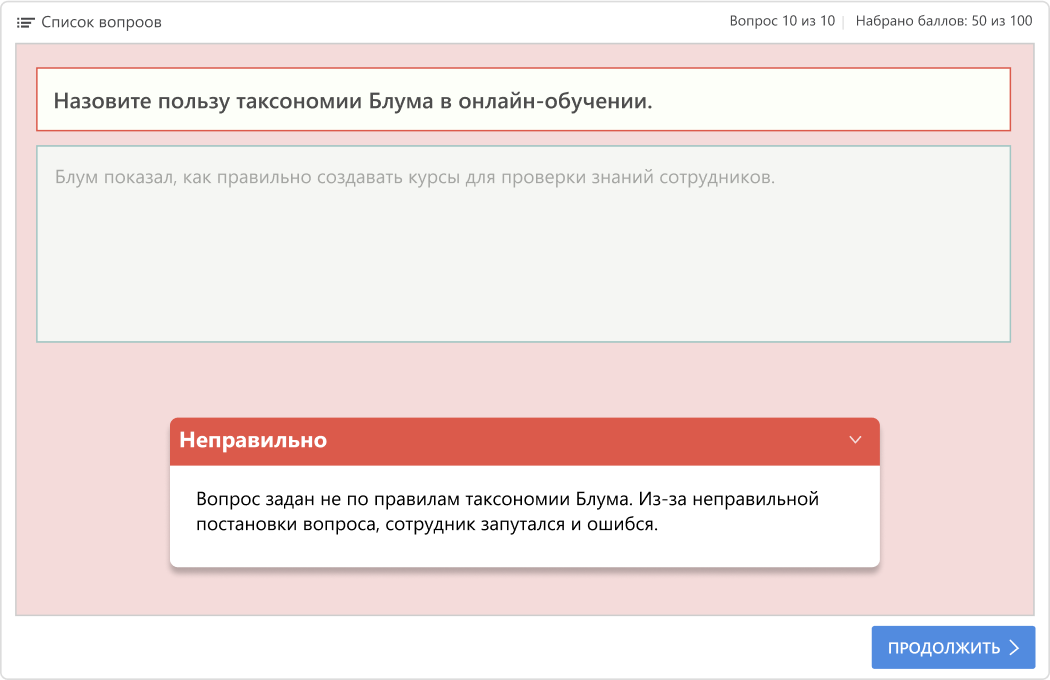Click the "Набрано баллов: 50 из 100" score
The width and height of the screenshot is (1050, 680).
943,21
